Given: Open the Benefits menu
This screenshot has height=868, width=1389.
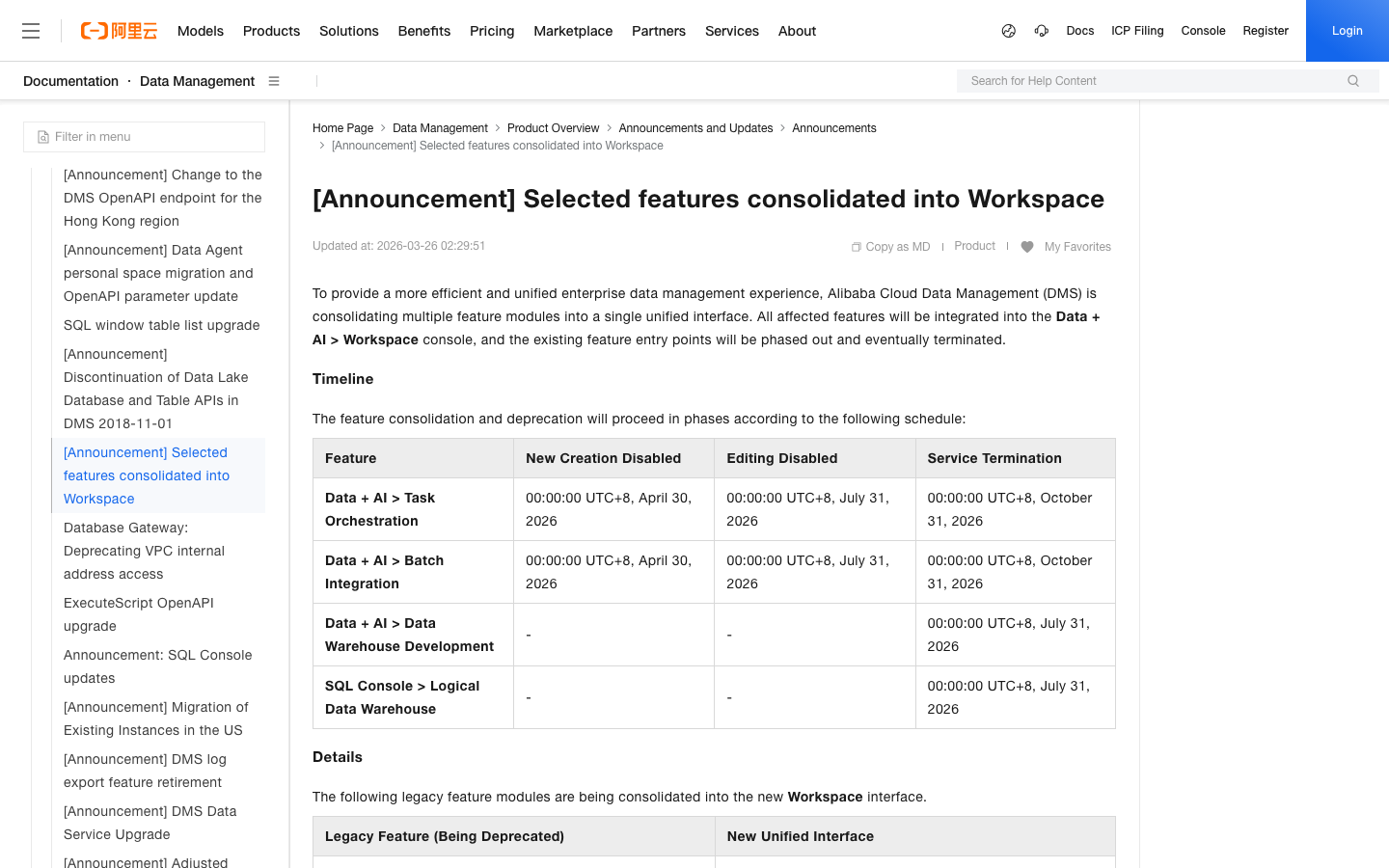Looking at the screenshot, I should (424, 31).
